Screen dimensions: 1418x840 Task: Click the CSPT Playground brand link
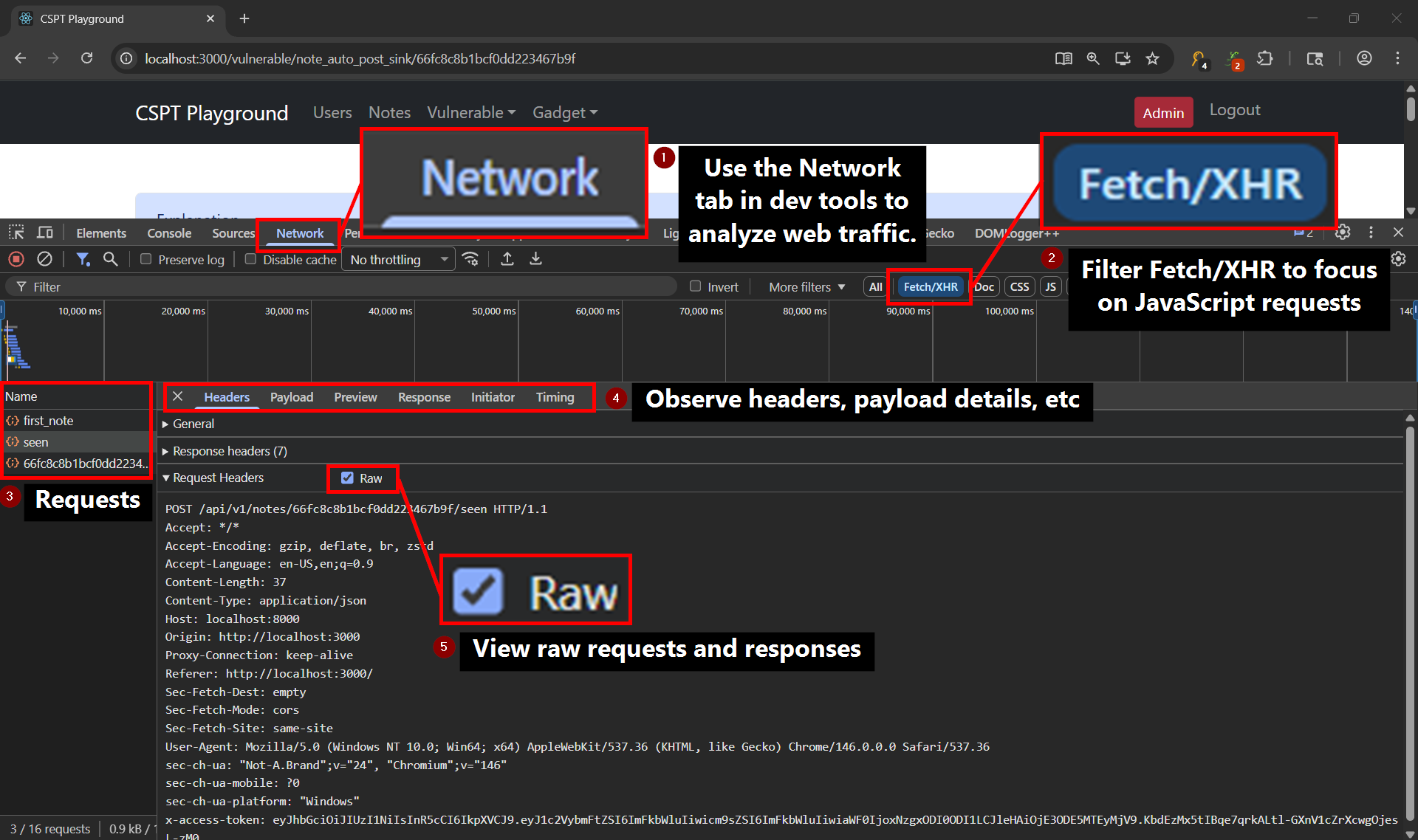pyautogui.click(x=211, y=113)
